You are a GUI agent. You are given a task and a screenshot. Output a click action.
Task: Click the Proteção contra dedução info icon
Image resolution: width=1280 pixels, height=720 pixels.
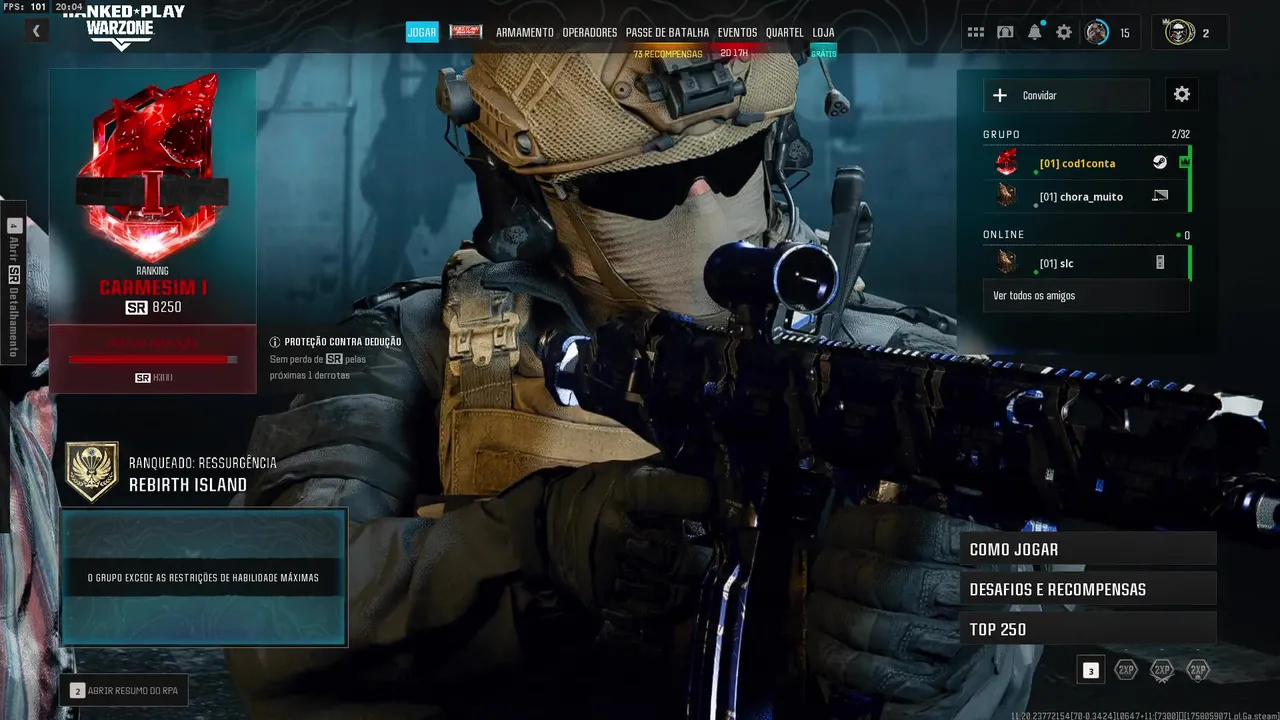[275, 342]
